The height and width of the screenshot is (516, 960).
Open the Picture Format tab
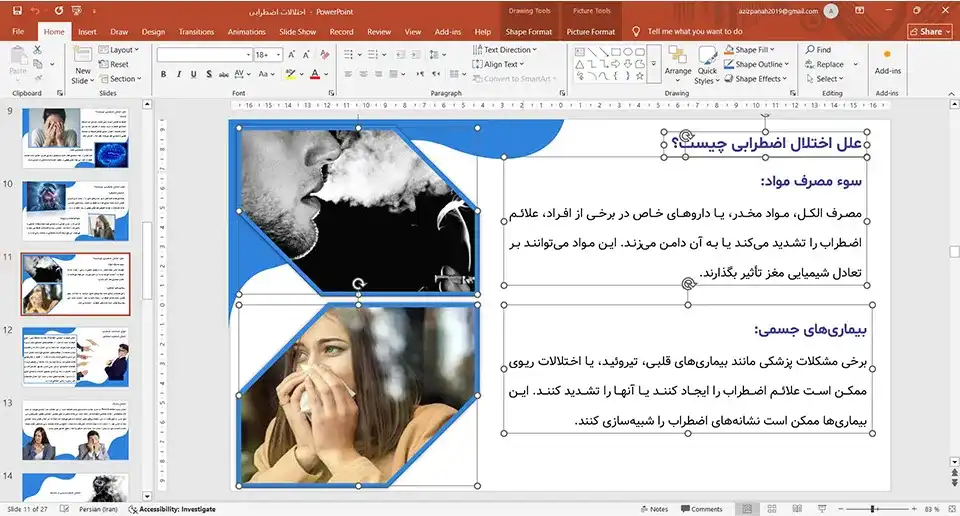[x=591, y=32]
